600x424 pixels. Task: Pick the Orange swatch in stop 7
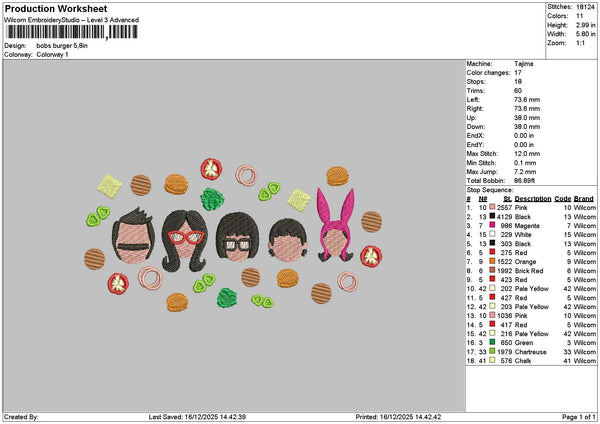(492, 261)
